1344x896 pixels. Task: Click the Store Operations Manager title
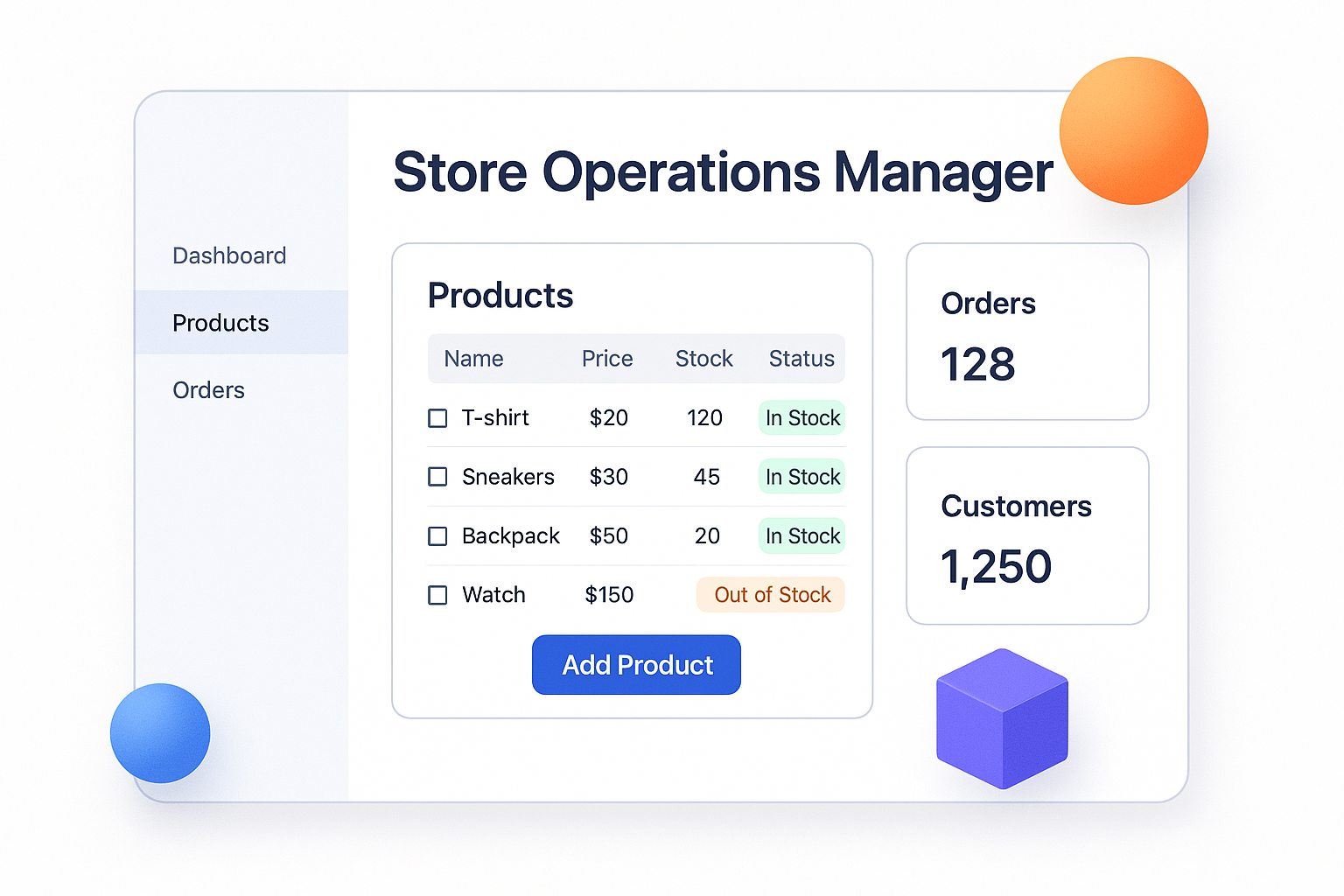click(x=723, y=172)
